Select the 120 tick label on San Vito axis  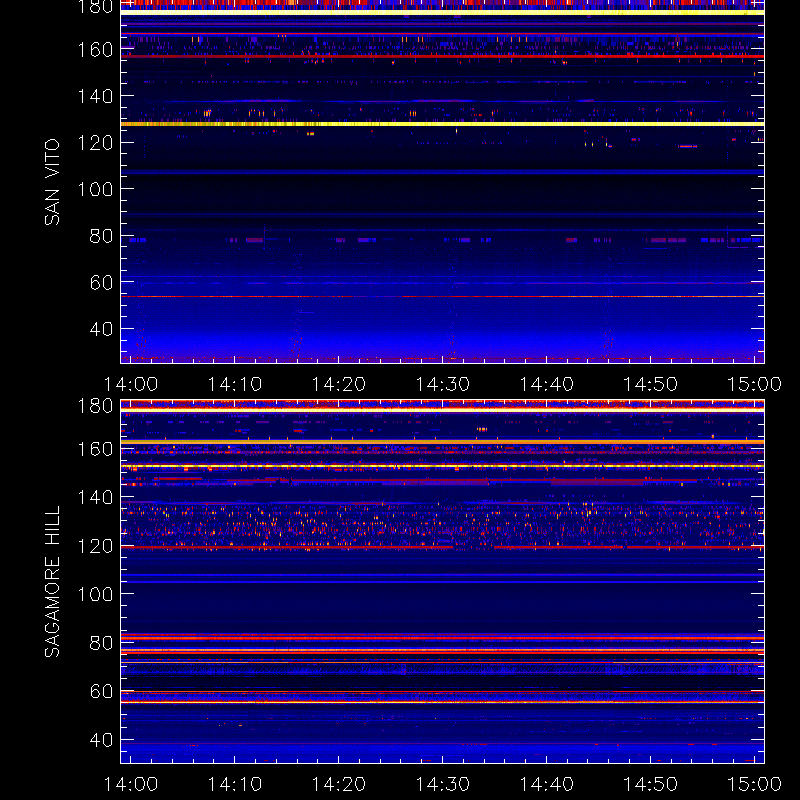point(95,143)
